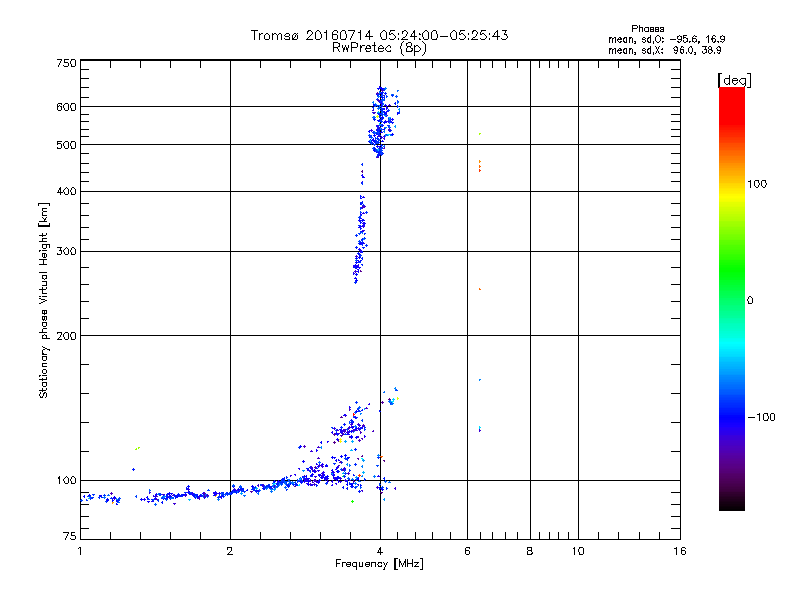The width and height of the screenshot is (800, 600).
Task: Click the "Stationary phase Virtual Height [km]" axis label
Action: (x=44, y=300)
